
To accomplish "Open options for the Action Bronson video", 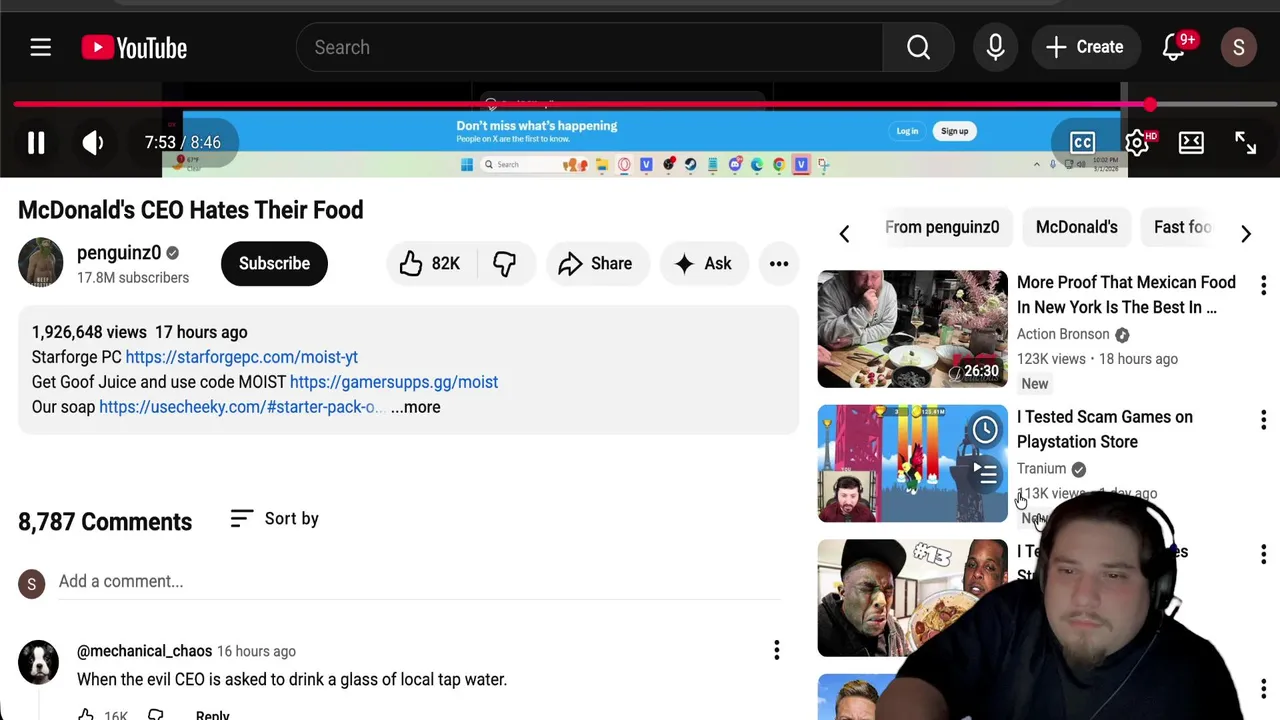I will coord(1263,285).
